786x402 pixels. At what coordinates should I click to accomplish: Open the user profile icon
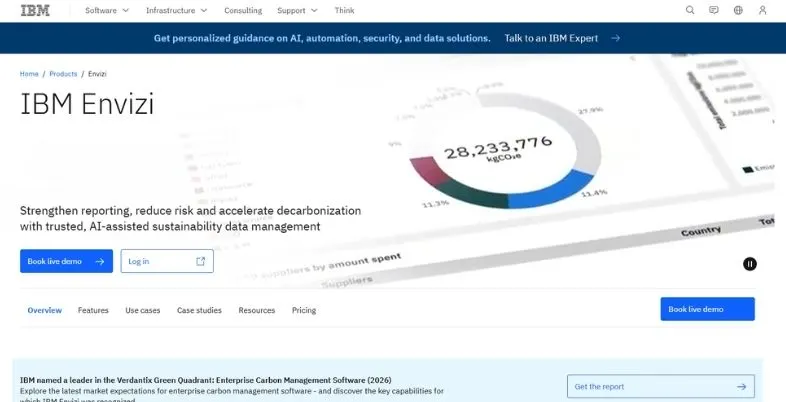pyautogui.click(x=762, y=10)
